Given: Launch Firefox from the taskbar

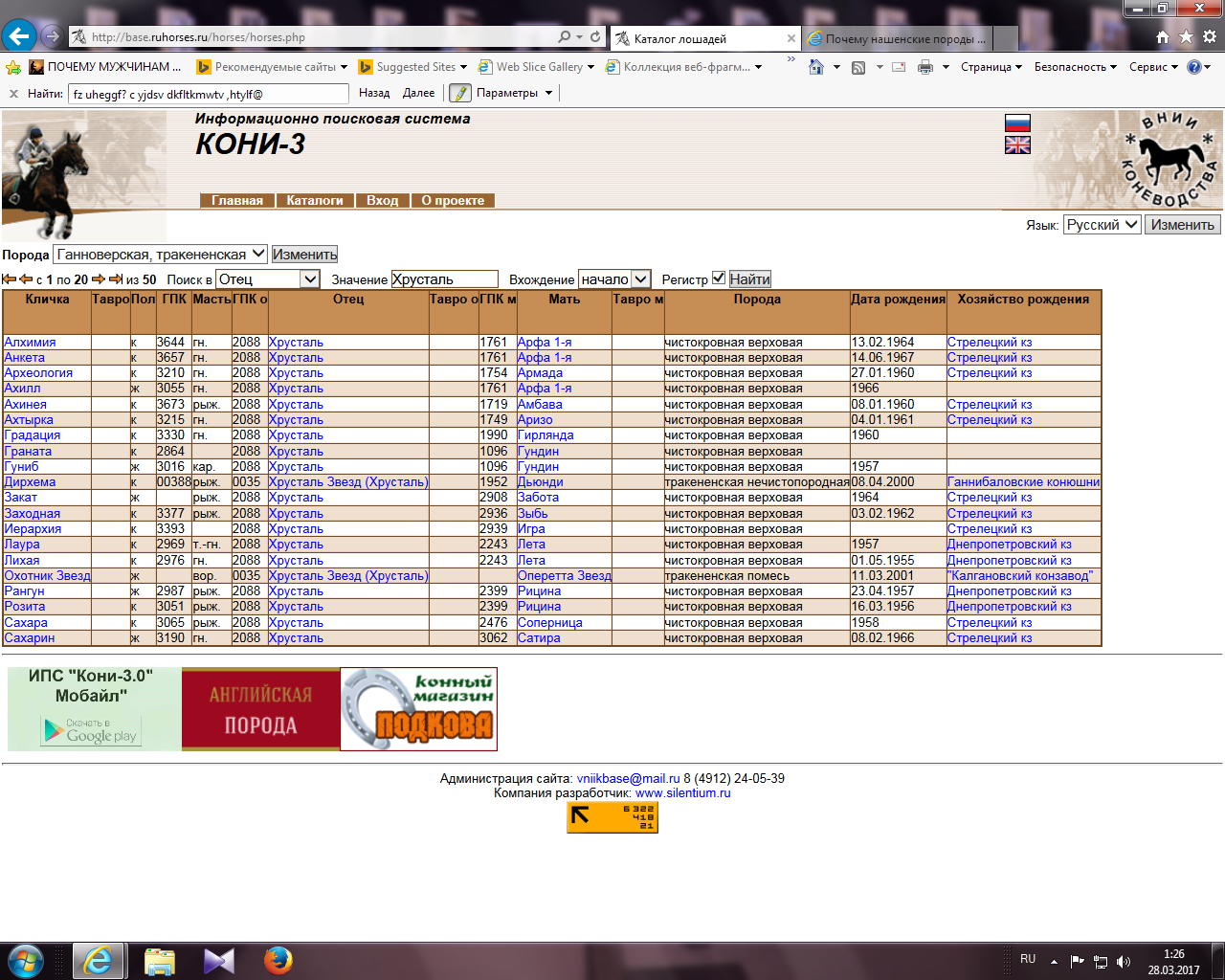Looking at the screenshot, I should point(278,960).
